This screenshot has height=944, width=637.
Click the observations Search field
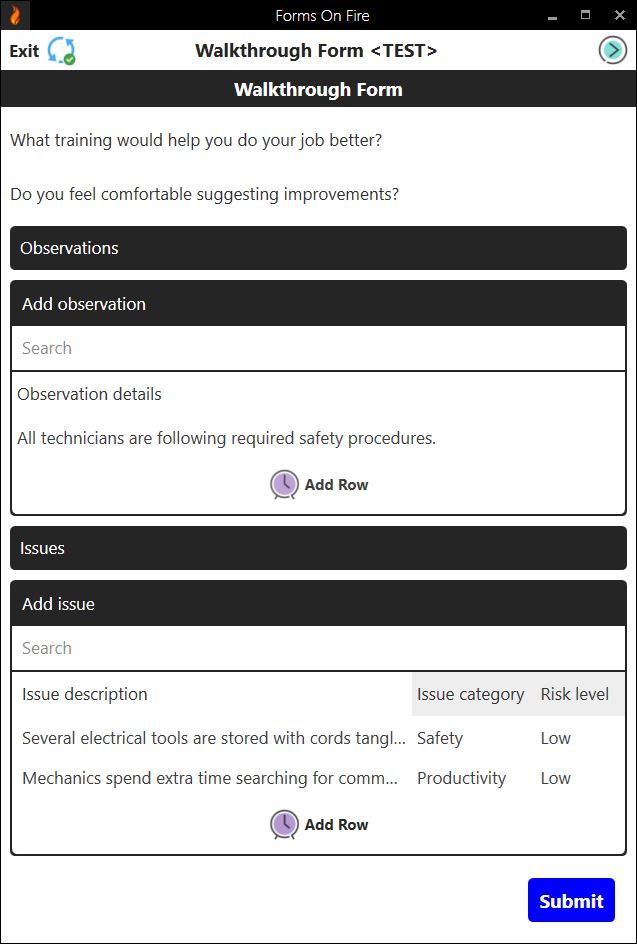318,347
